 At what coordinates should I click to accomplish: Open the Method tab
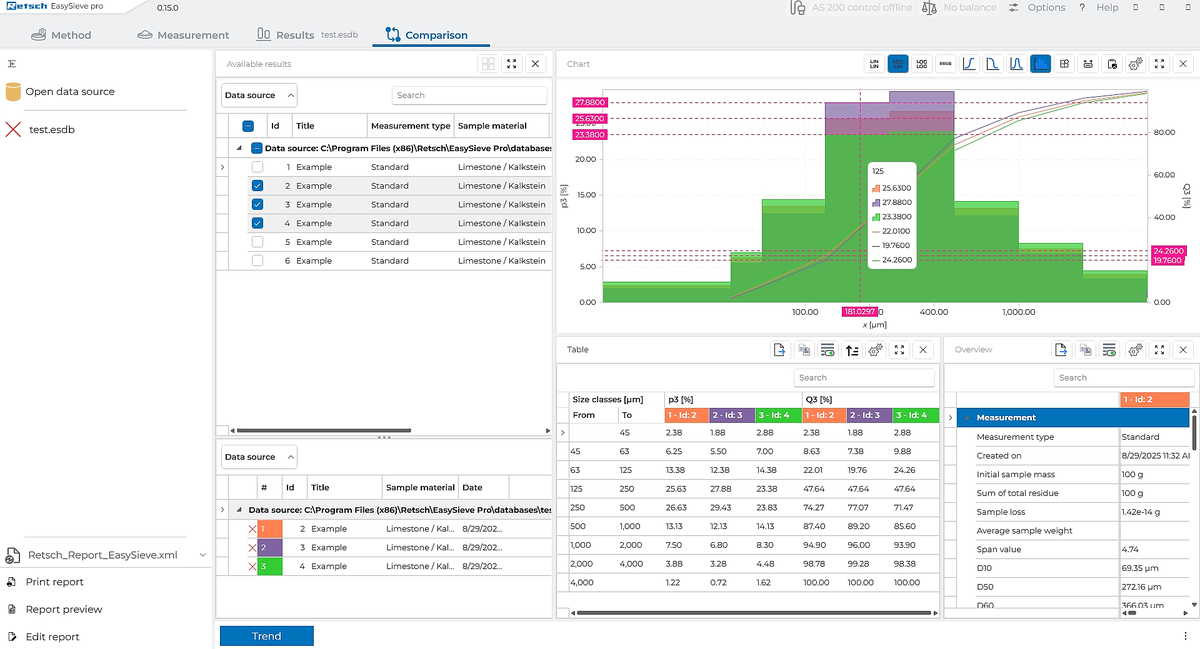pos(61,35)
